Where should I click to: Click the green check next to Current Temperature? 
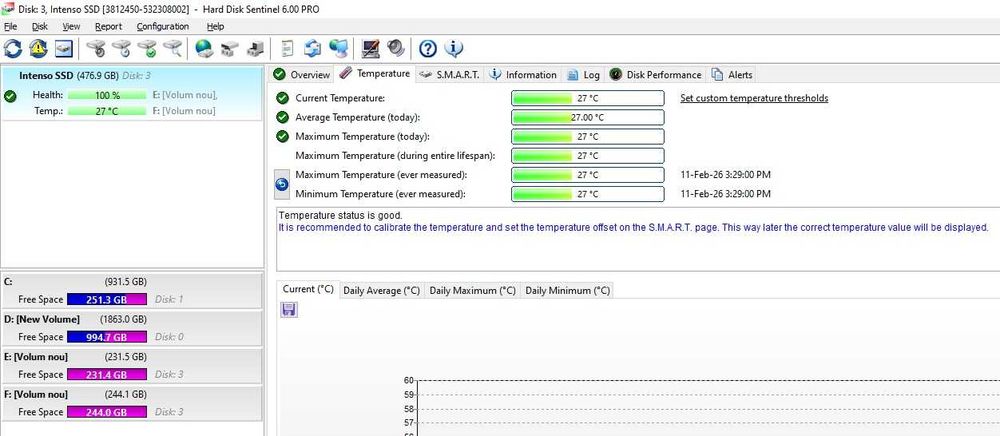pyautogui.click(x=282, y=98)
